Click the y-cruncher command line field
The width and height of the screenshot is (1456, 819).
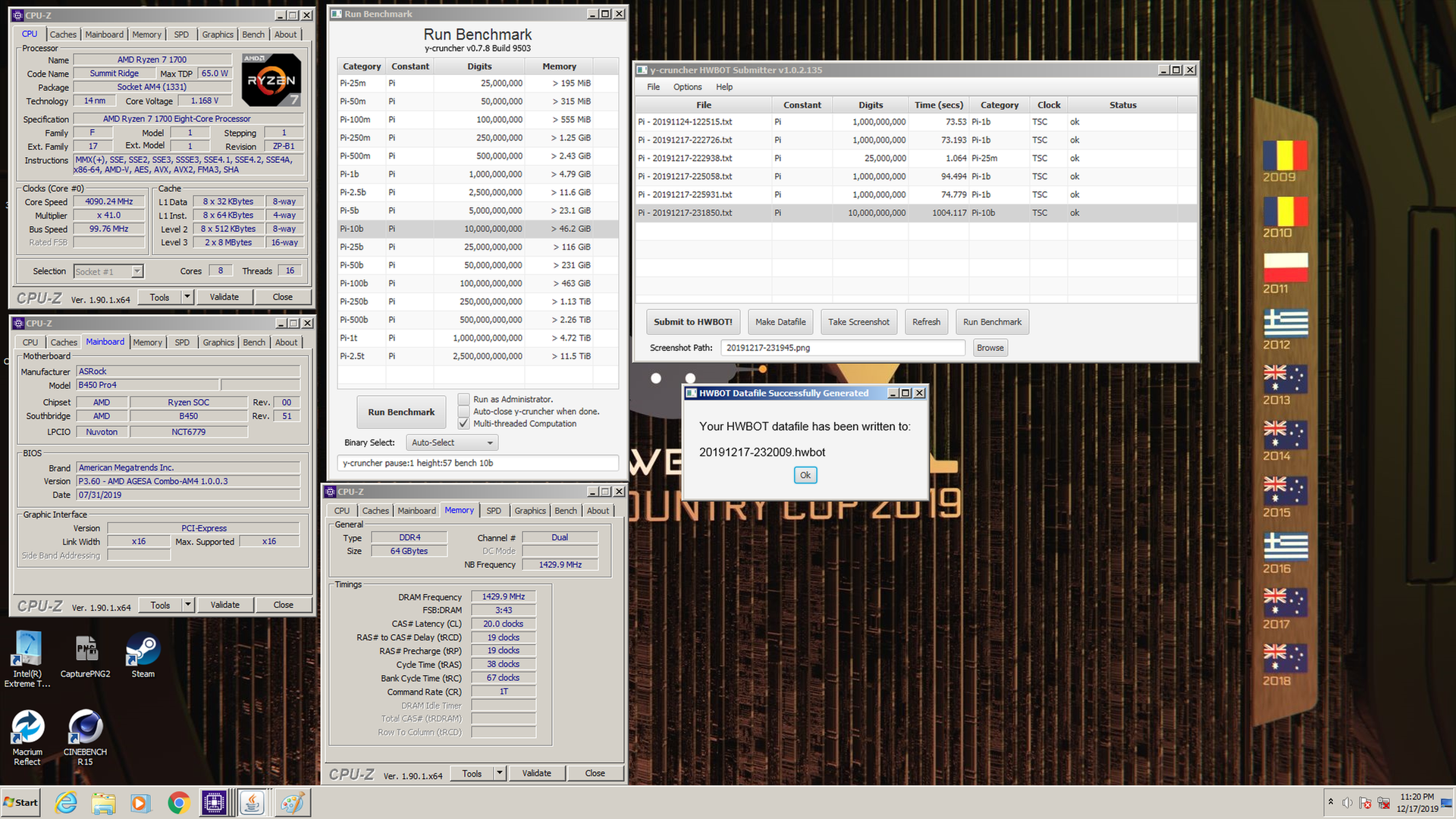point(478,463)
